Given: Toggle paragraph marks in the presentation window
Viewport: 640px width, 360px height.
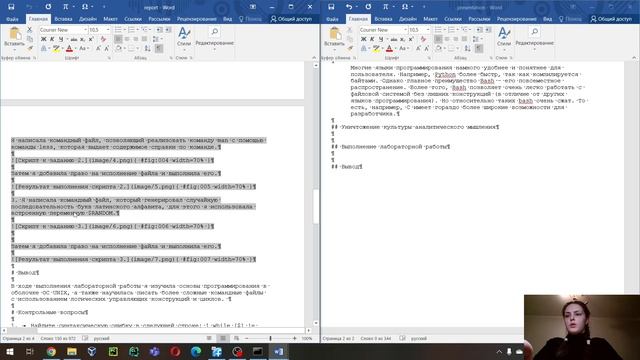Looking at the screenshot, I should (x=479, y=49).
